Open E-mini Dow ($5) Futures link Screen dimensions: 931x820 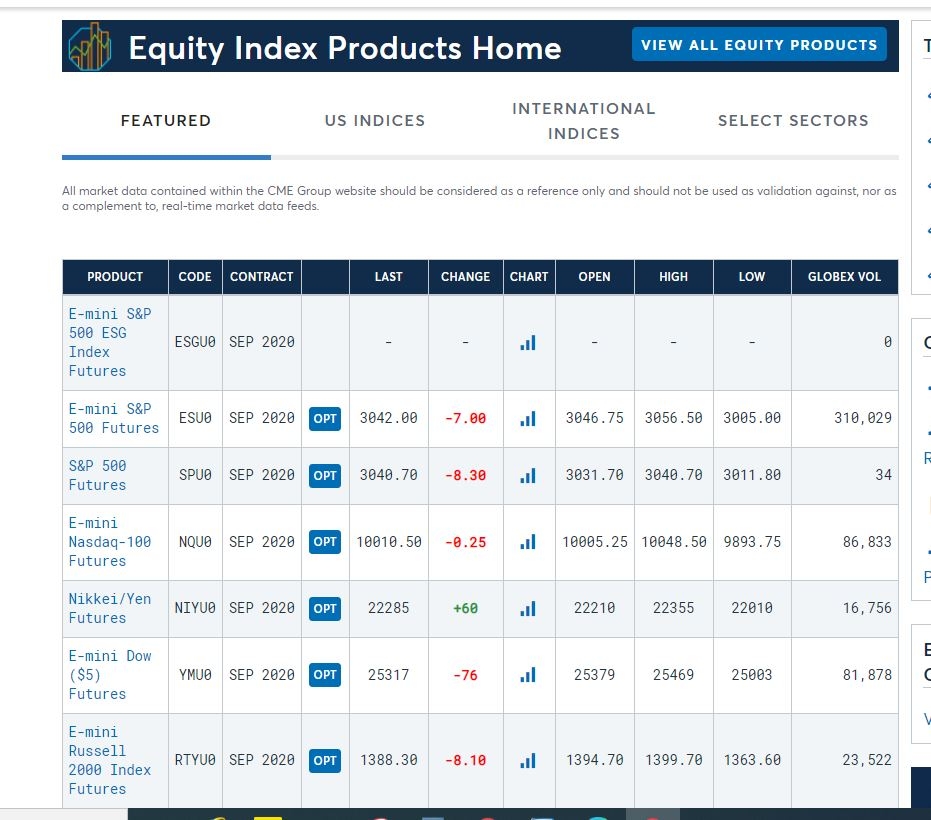[110, 675]
